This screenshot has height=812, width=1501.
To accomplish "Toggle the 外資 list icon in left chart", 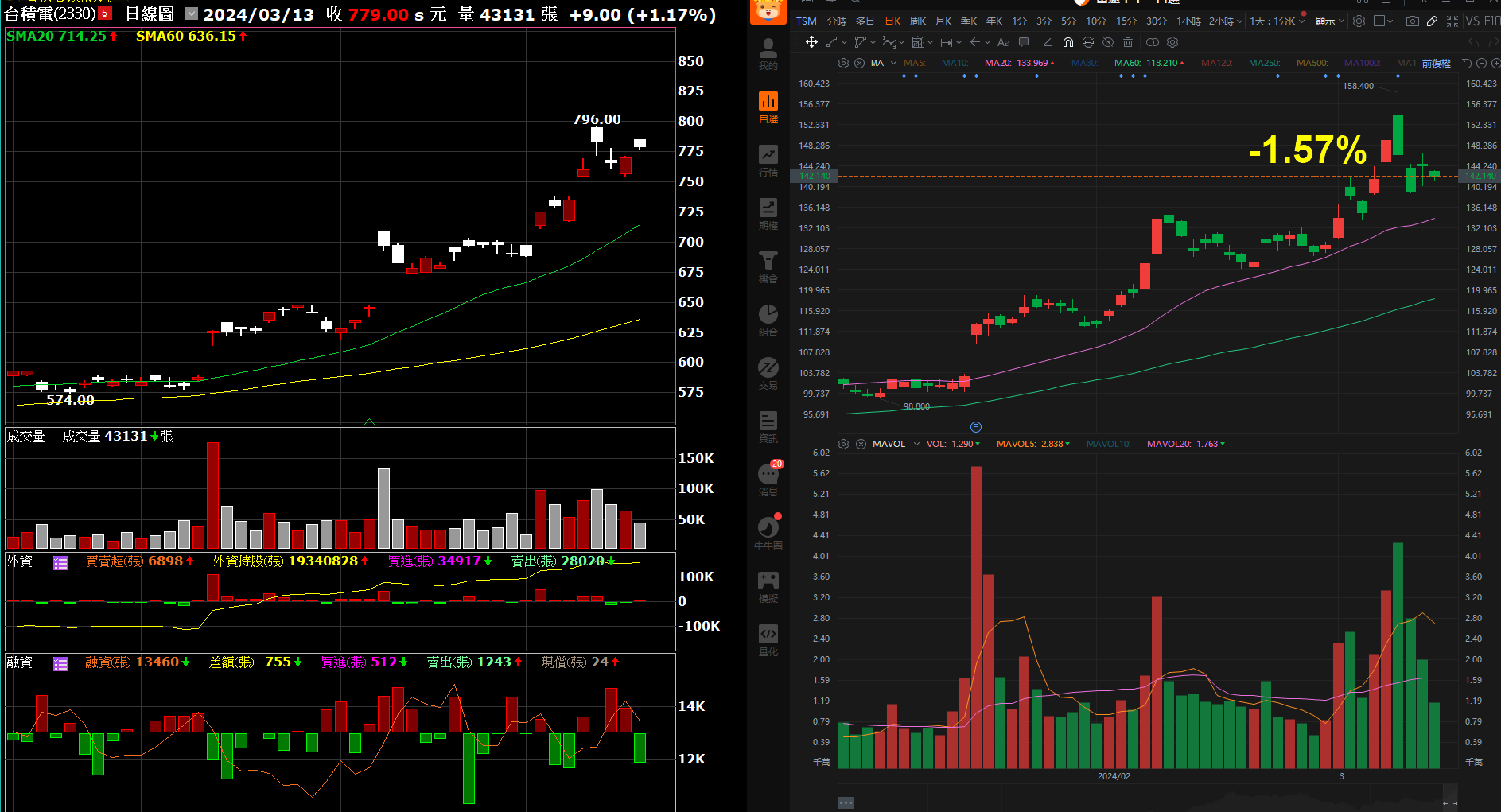I will [60, 563].
